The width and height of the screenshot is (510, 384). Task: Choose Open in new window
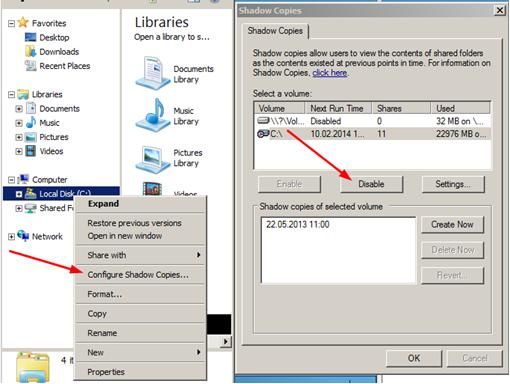[140, 236]
